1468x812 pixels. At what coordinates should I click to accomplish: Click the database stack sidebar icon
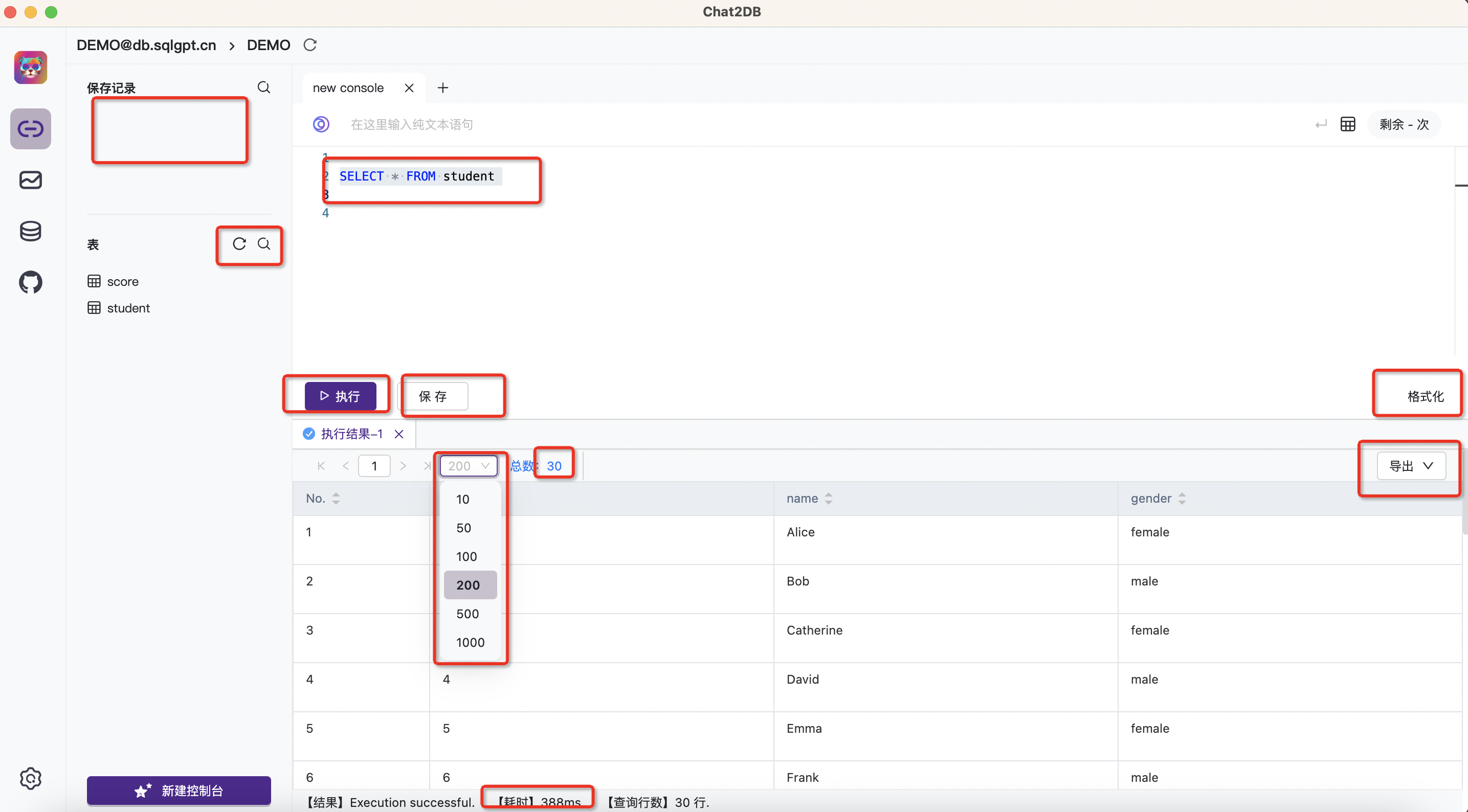(31, 231)
